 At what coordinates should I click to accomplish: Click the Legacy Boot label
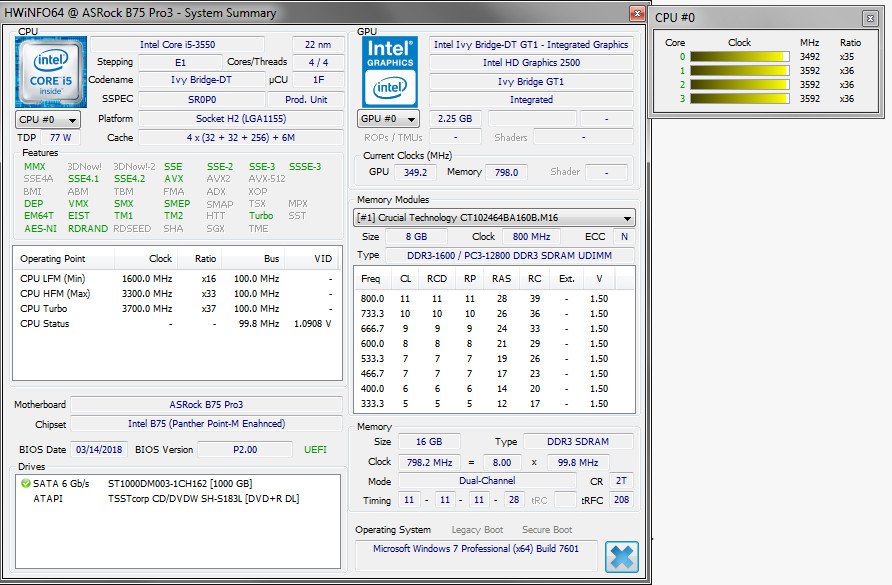(477, 530)
